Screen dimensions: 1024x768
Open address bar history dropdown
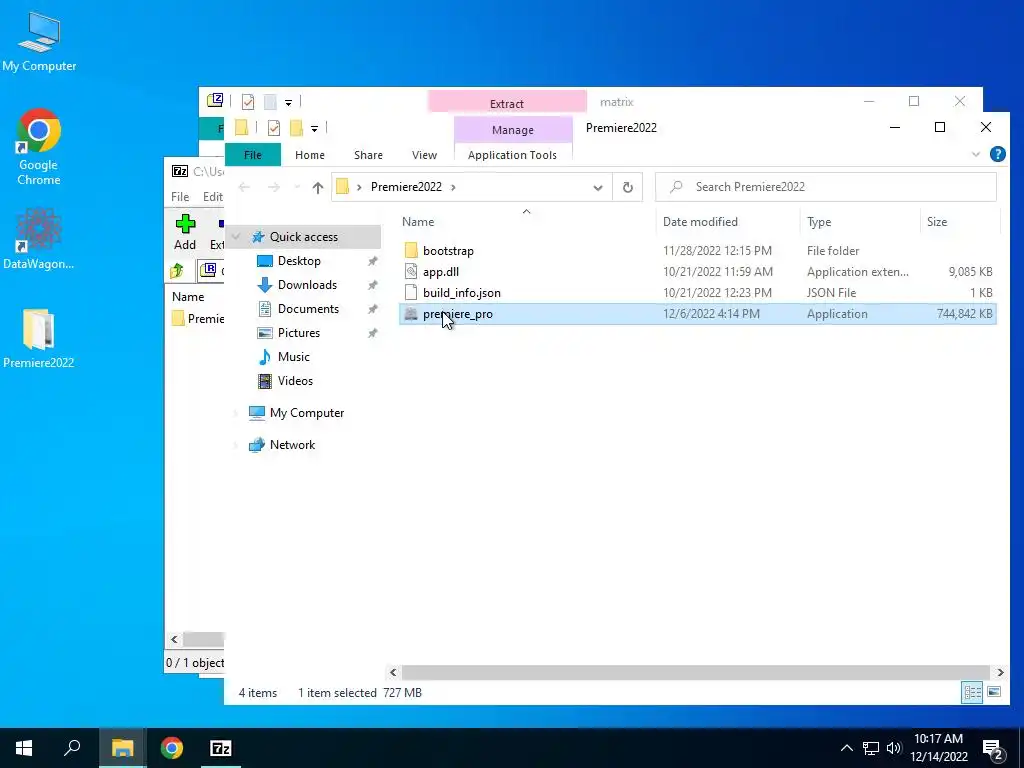(598, 187)
